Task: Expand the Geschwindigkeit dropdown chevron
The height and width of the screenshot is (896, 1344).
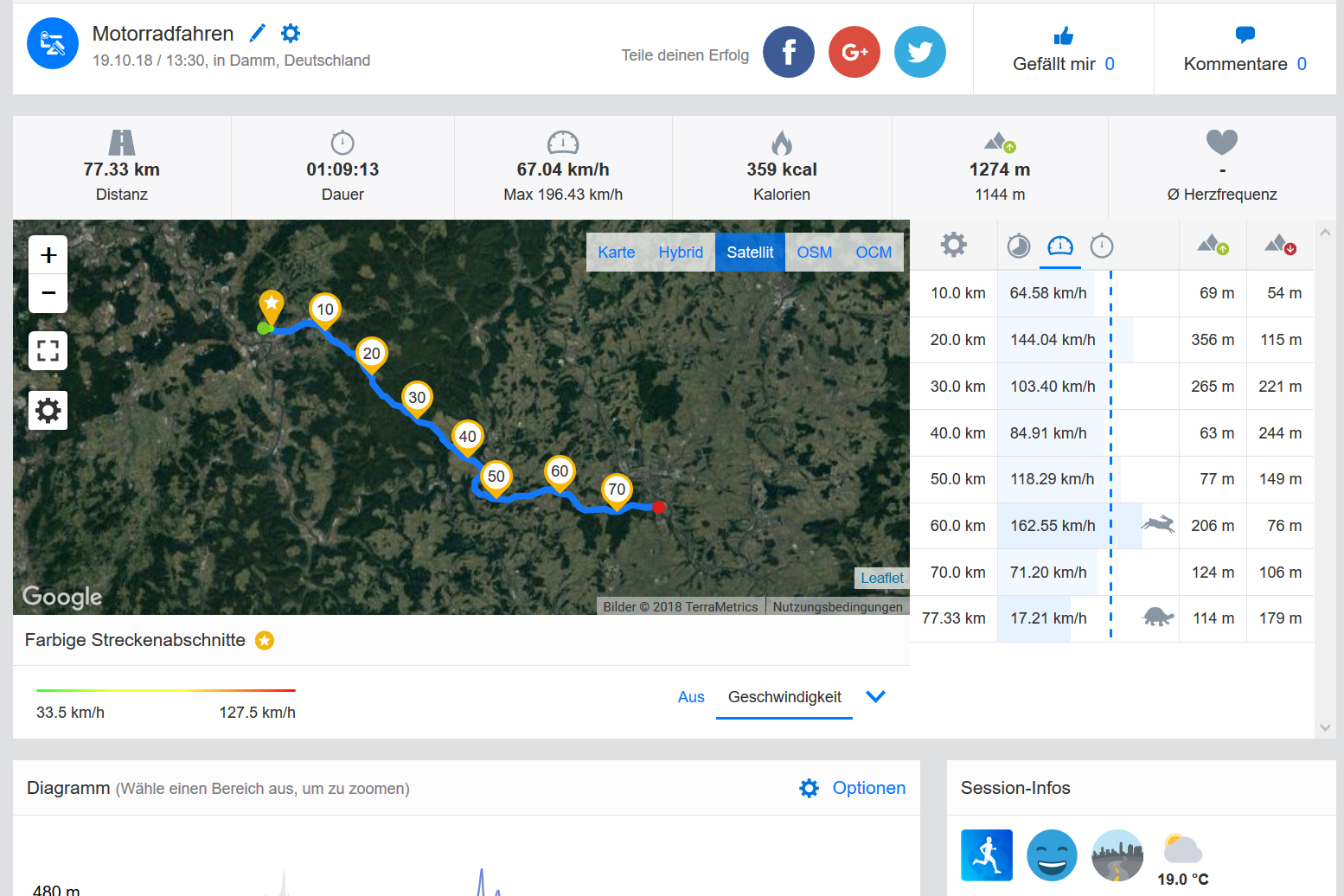Action: point(875,697)
